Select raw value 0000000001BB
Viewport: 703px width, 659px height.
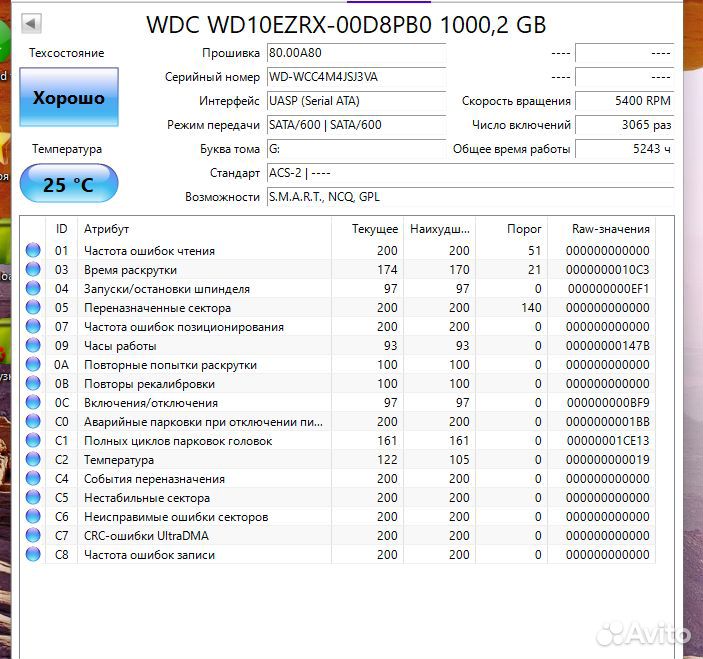pyautogui.click(x=608, y=422)
